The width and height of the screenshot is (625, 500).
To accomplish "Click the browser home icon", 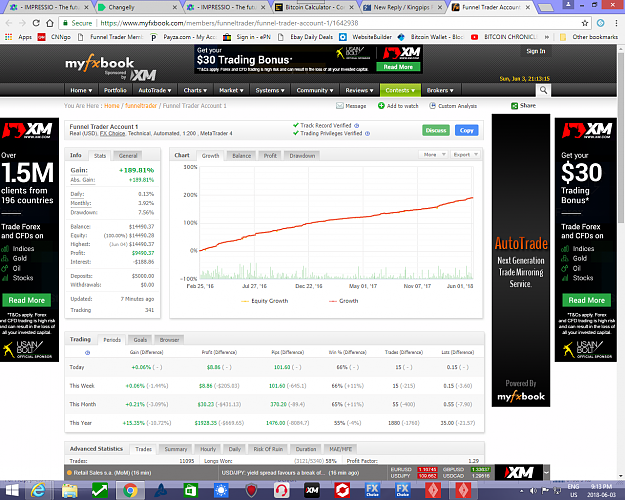I will [x=49, y=23].
